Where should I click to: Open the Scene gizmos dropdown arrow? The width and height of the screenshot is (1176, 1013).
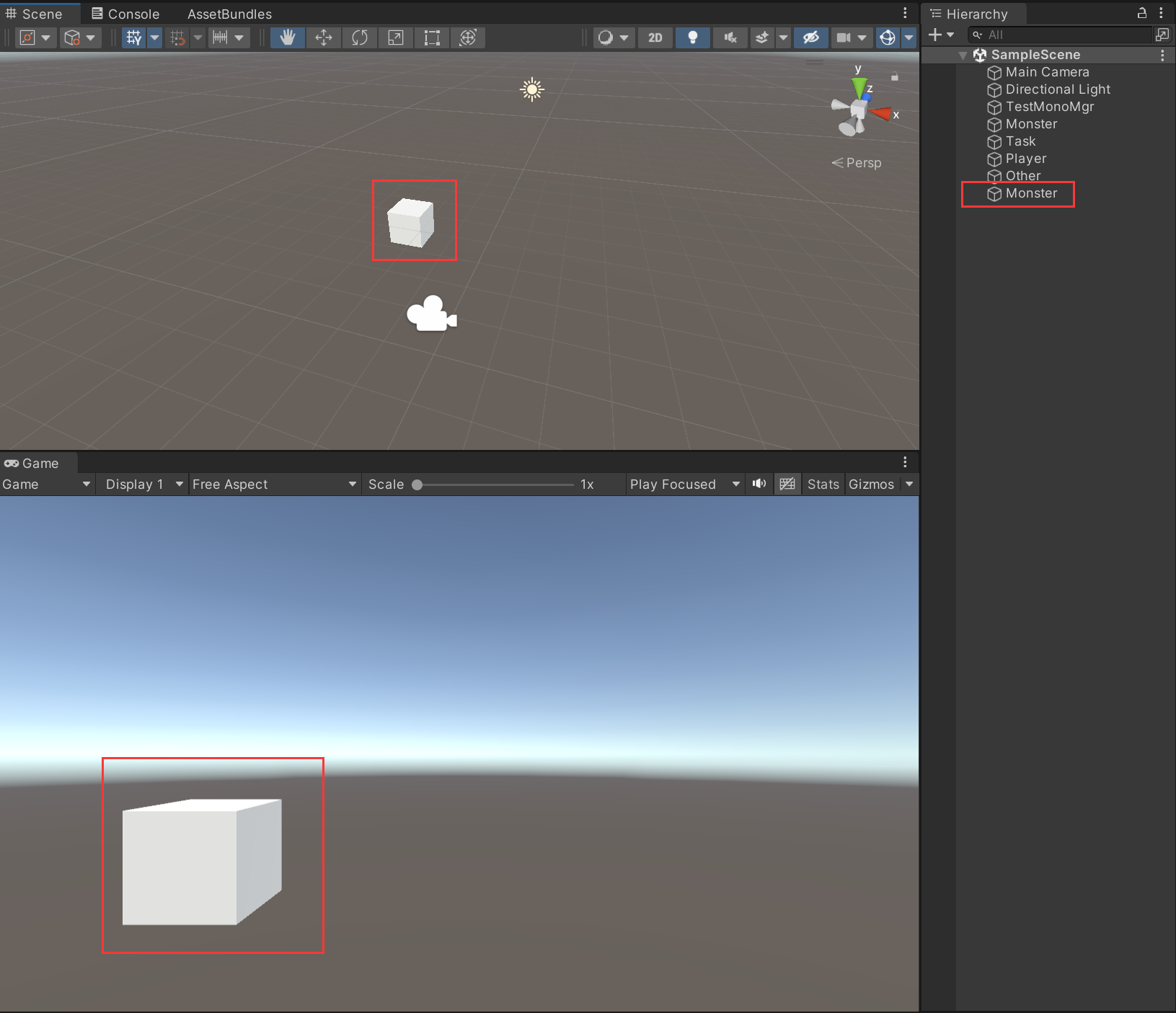(x=908, y=37)
